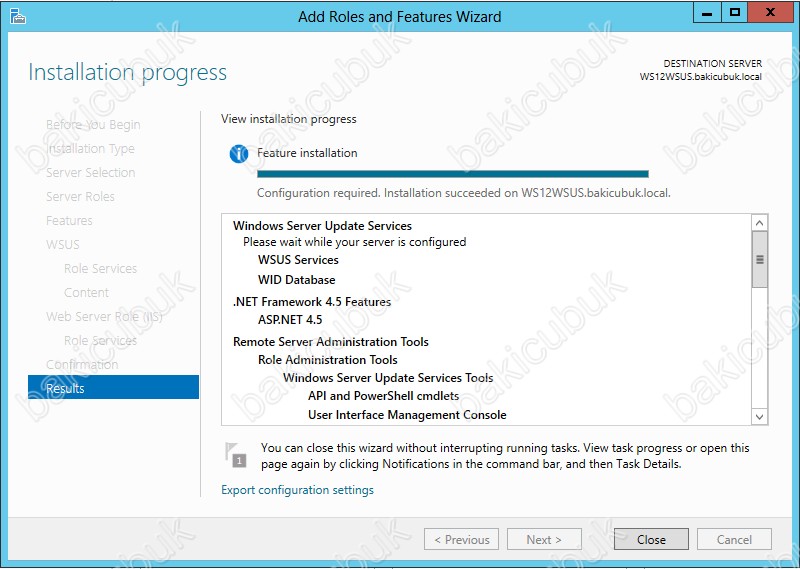Screen dimensions: 800x569
Task: Maximize the Add Roles and Features Wizard
Action: pos(735,13)
